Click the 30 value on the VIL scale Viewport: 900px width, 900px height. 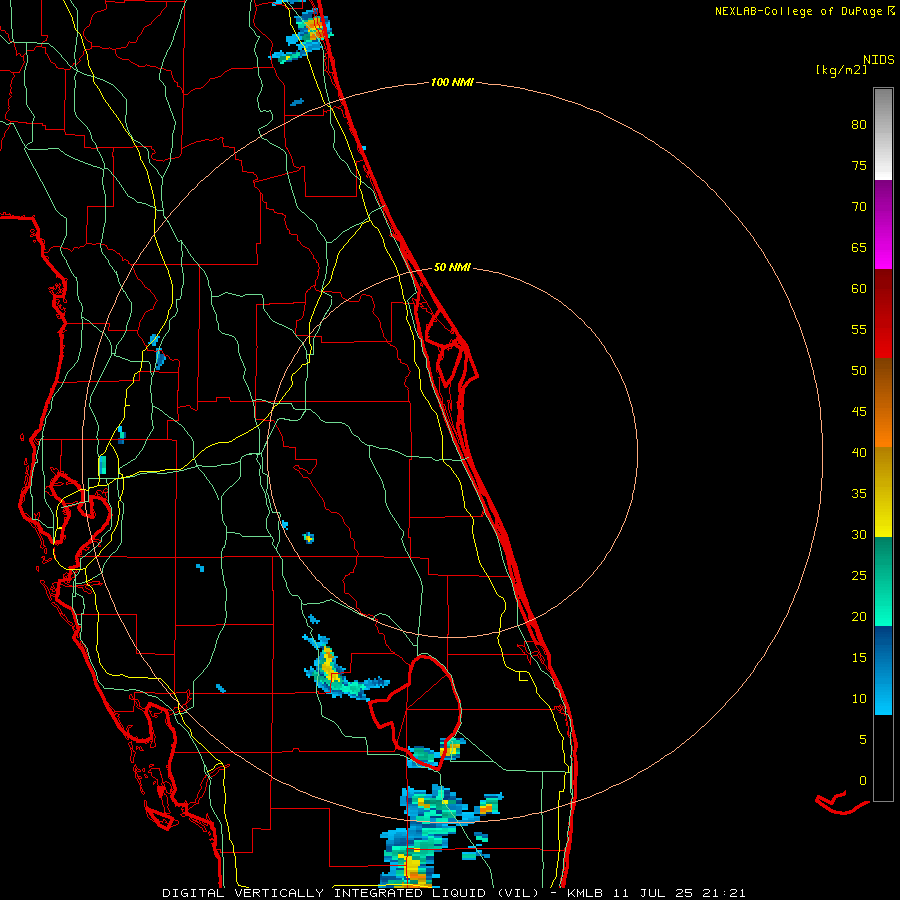[x=859, y=535]
